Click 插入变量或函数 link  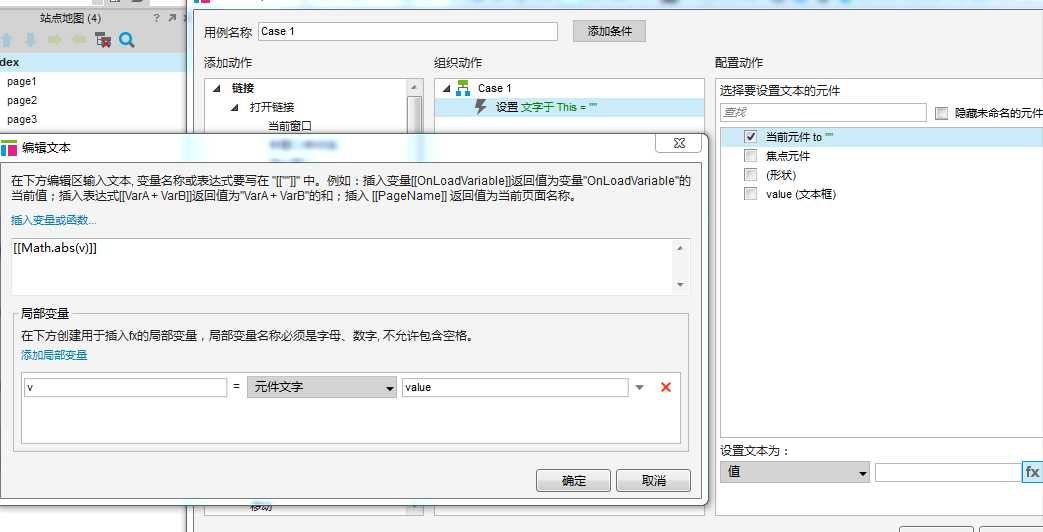[x=54, y=220]
